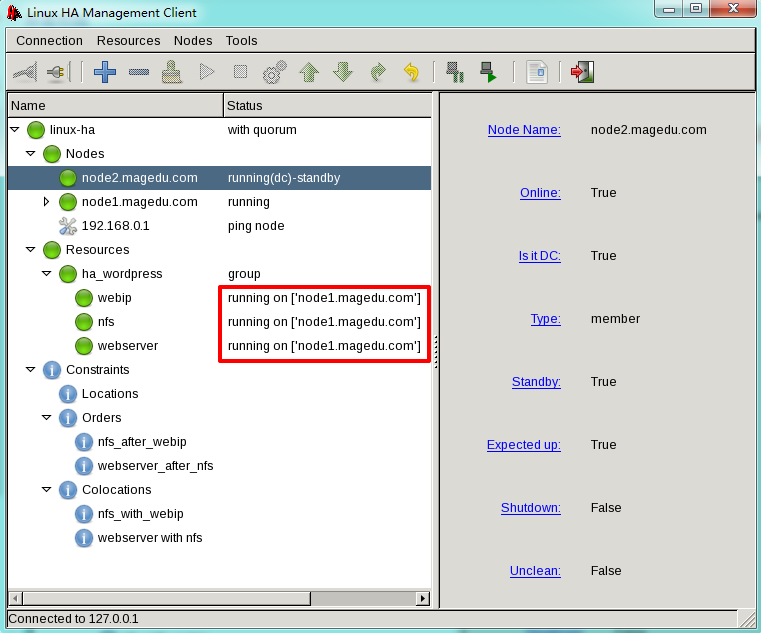Collapse the Constraints tree branch

click(x=31, y=370)
